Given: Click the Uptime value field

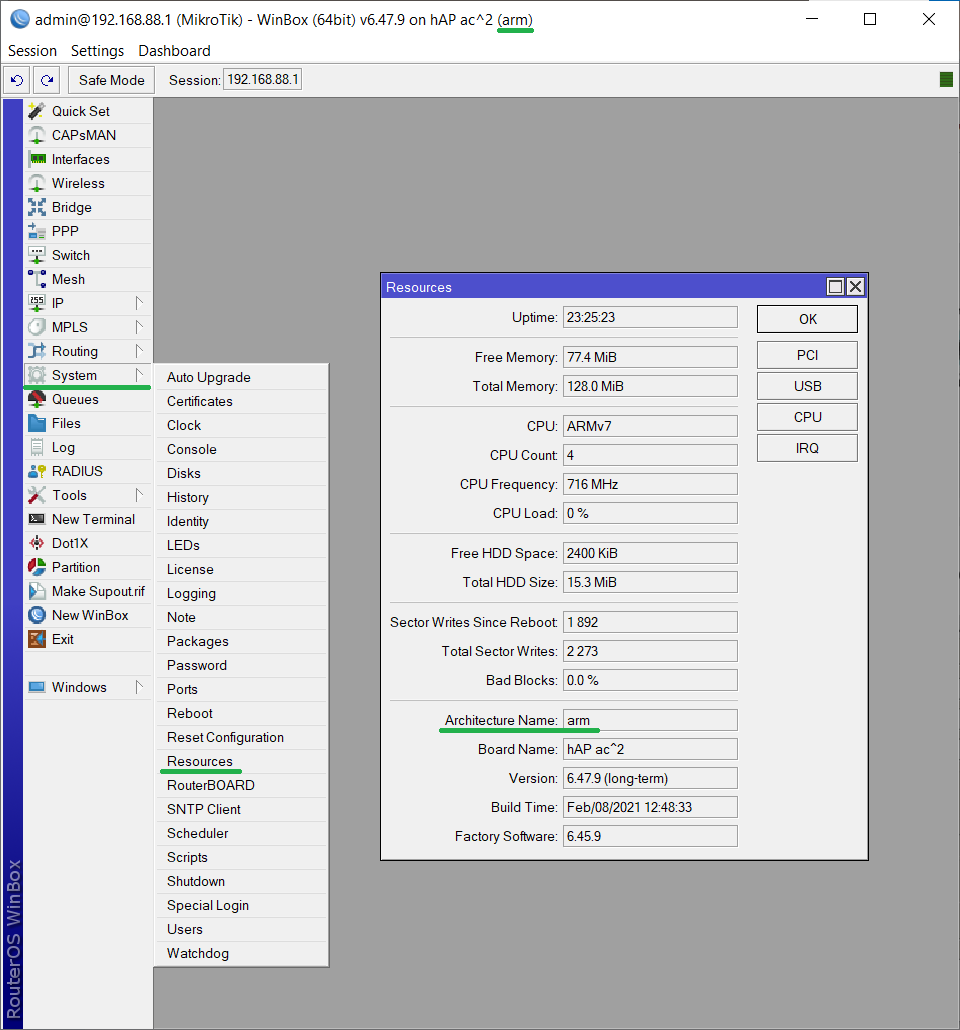Looking at the screenshot, I should 650,317.
